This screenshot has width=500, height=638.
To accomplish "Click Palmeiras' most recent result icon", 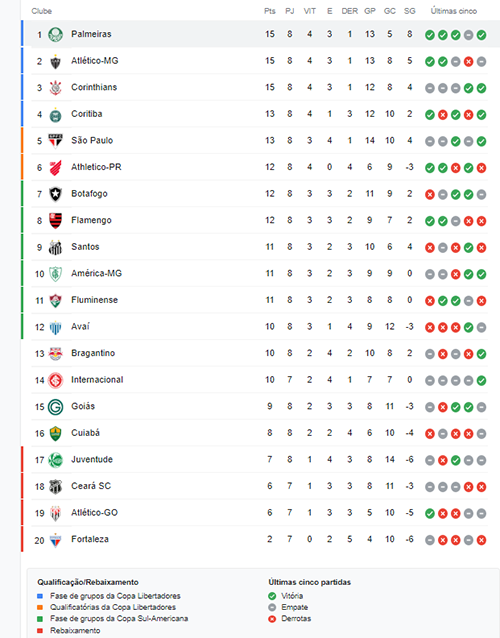I will click(481, 35).
